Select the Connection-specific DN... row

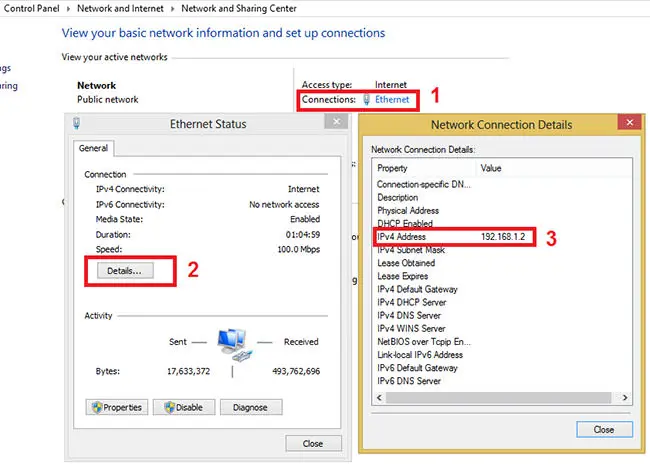502,184
